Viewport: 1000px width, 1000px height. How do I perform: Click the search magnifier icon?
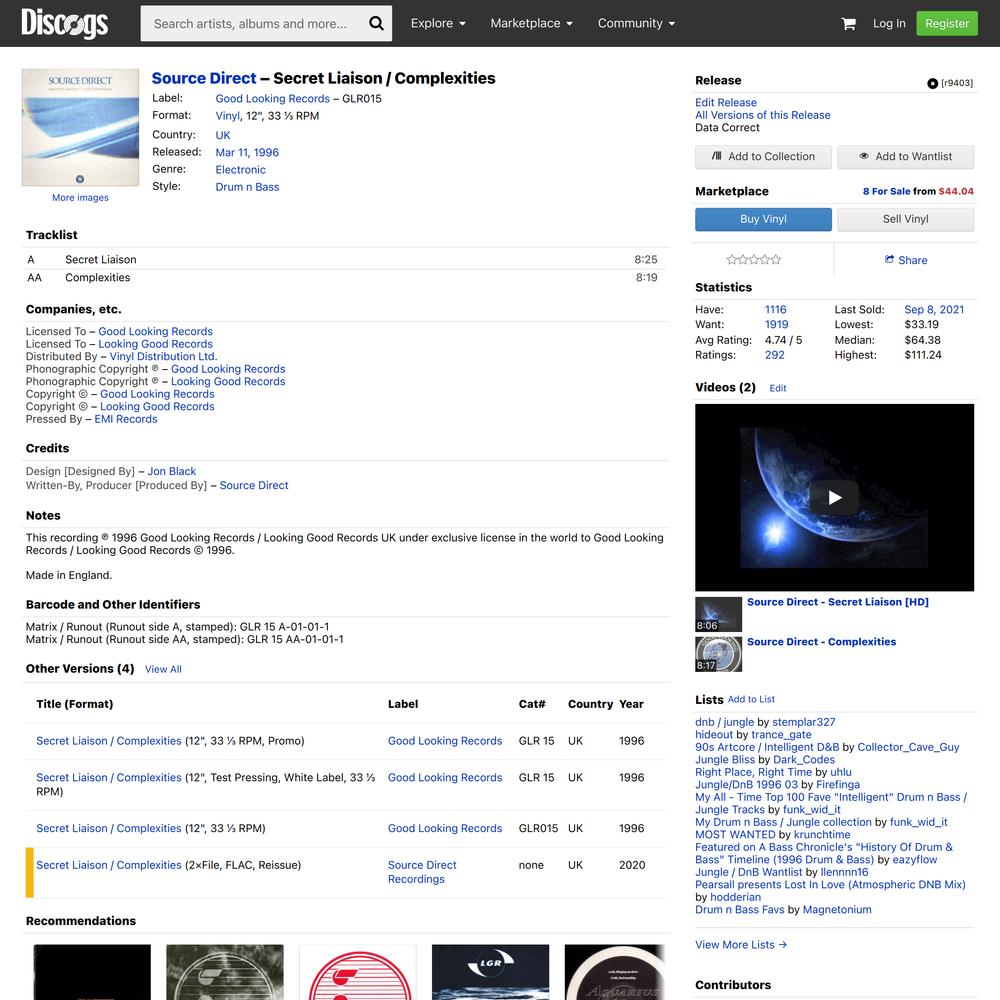pyautogui.click(x=376, y=24)
